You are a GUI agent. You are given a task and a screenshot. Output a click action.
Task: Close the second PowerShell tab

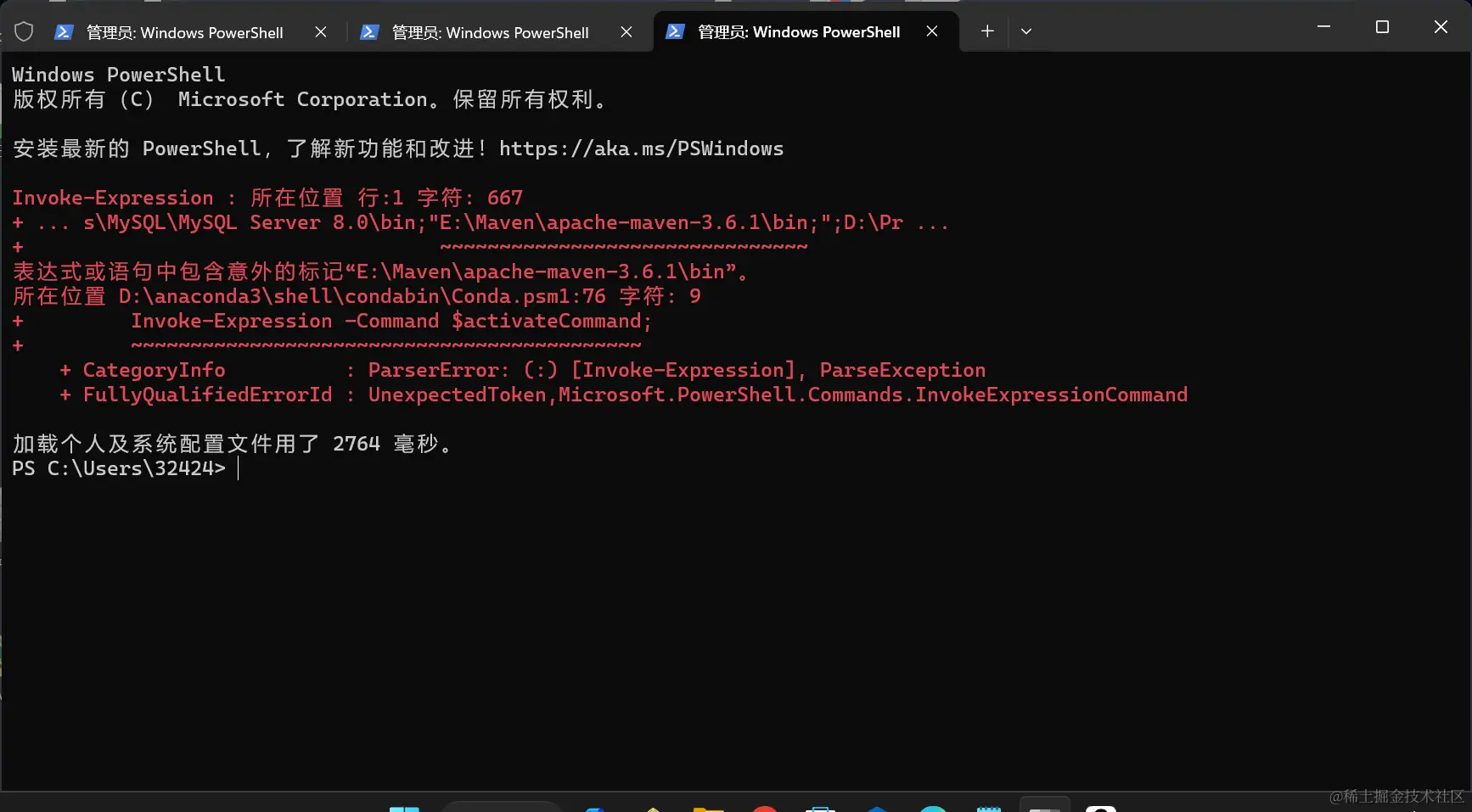click(626, 32)
